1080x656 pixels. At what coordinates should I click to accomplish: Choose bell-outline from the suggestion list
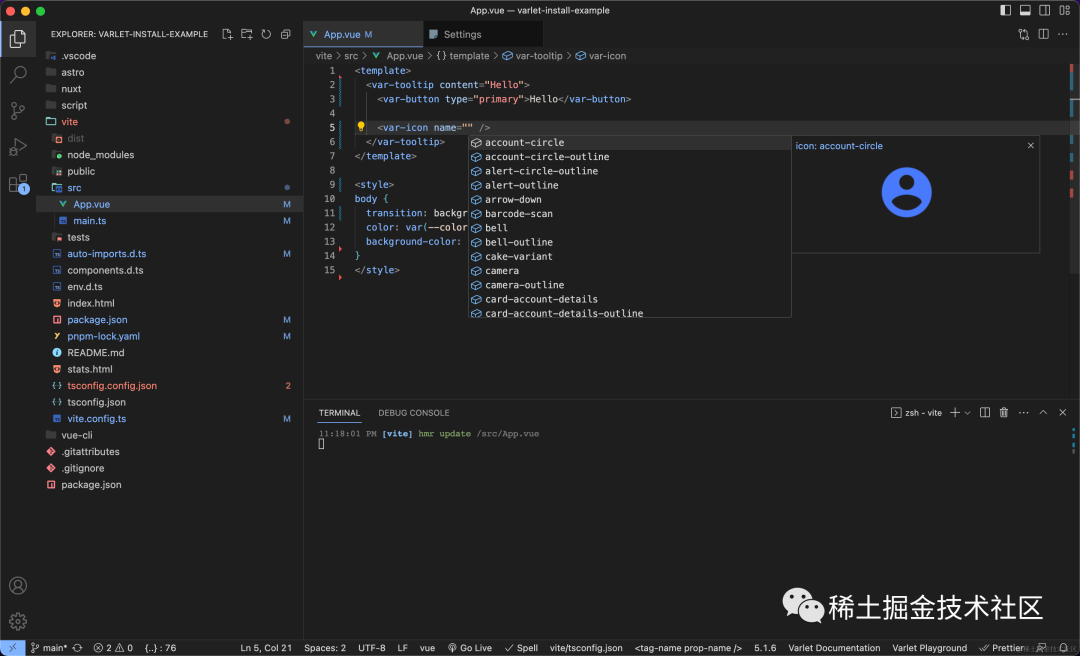click(x=630, y=243)
